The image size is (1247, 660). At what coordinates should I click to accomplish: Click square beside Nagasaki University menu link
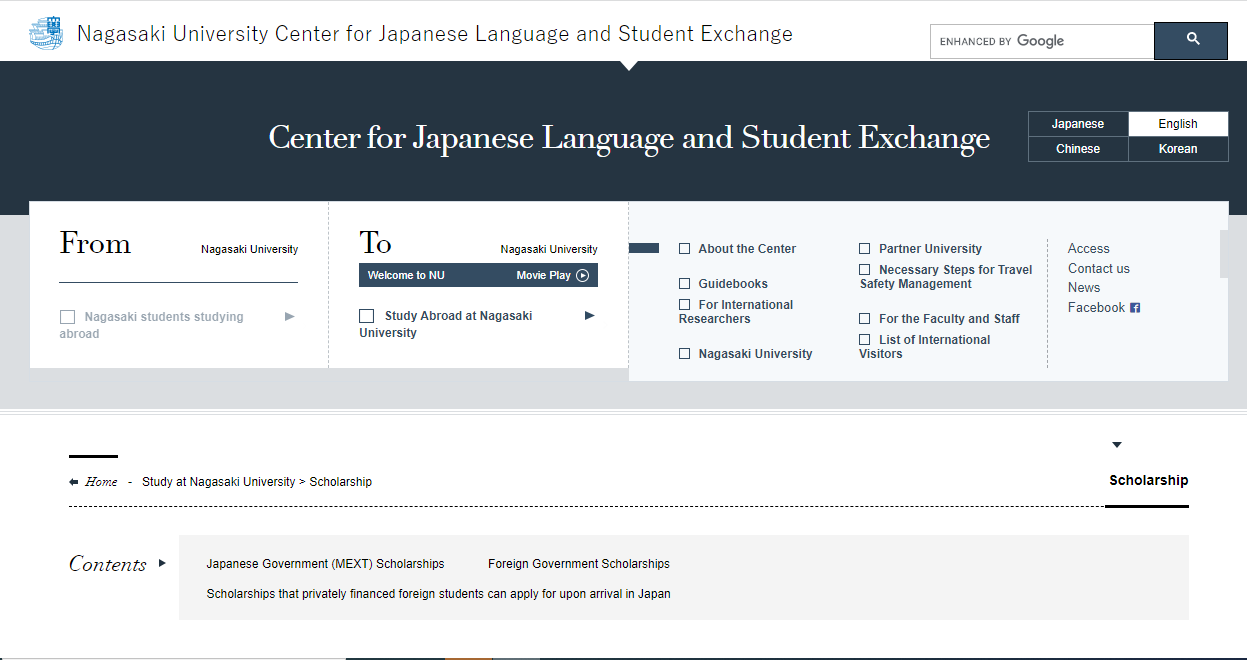point(685,354)
